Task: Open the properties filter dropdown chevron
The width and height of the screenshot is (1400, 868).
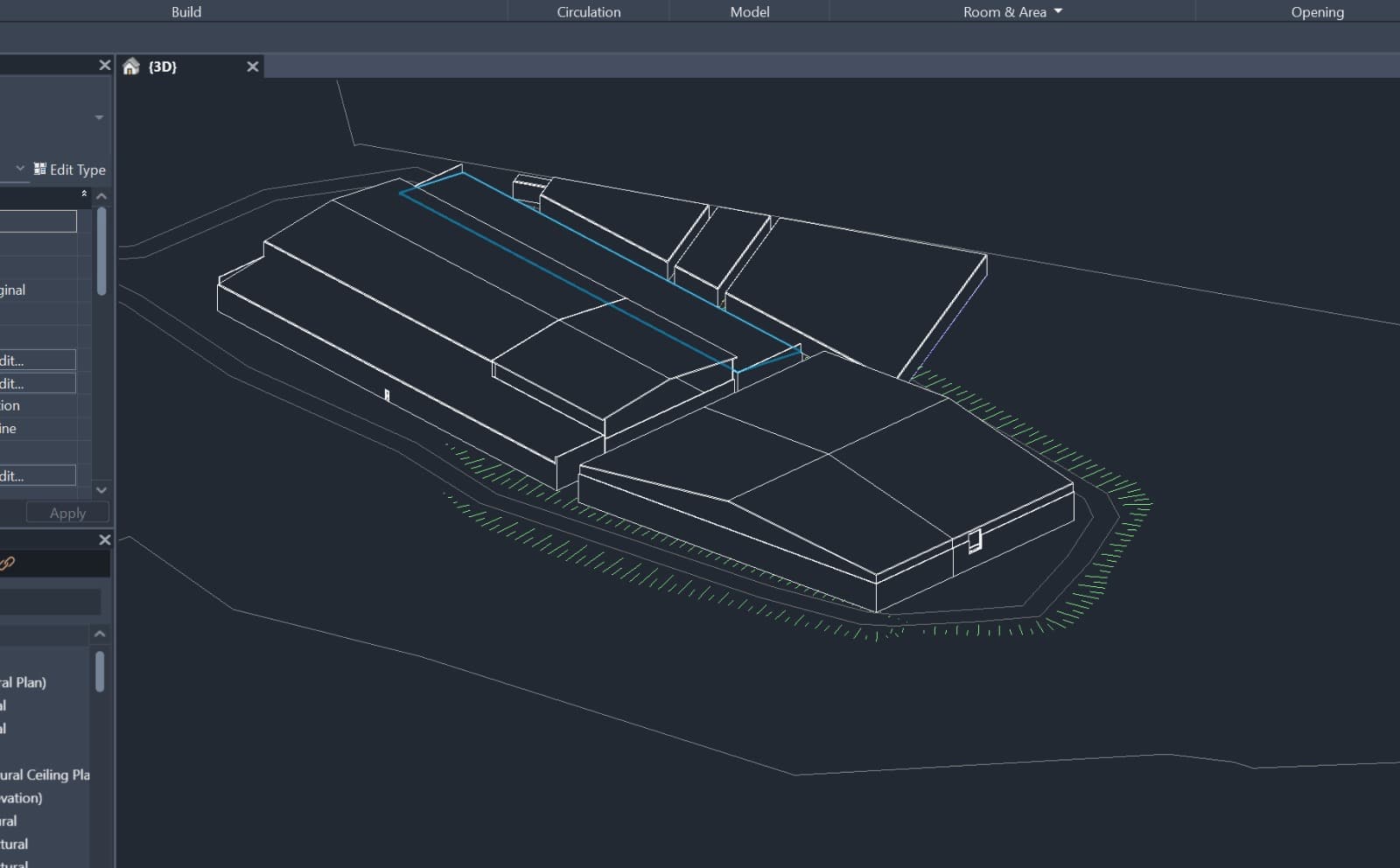Action: pyautogui.click(x=20, y=168)
